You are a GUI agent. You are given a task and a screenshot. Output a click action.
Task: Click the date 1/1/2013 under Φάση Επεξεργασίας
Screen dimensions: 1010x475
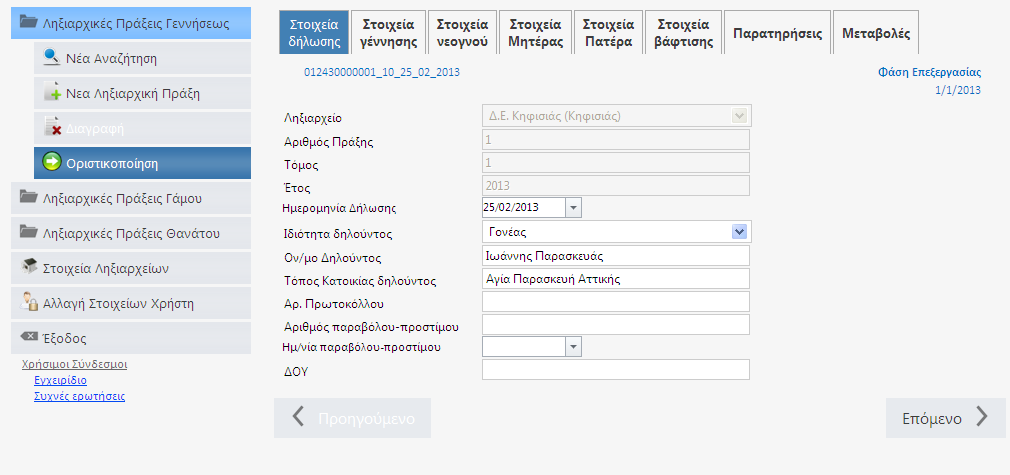[x=958, y=90]
